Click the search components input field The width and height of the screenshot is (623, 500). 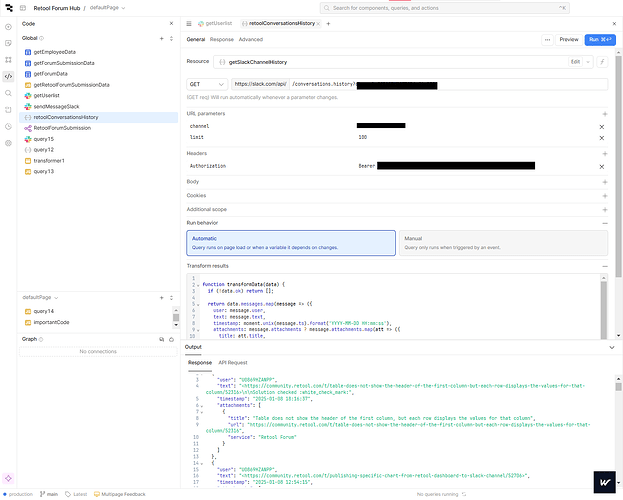point(445,8)
